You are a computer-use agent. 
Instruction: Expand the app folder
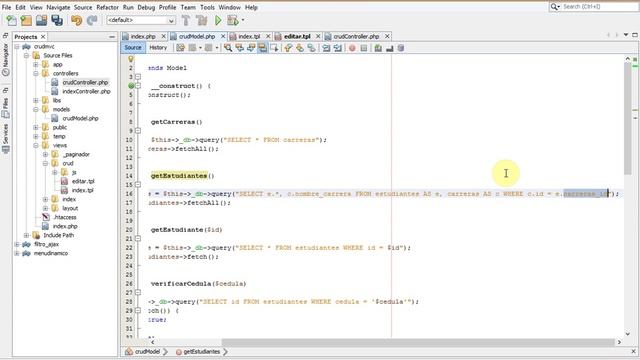[x=36, y=64]
